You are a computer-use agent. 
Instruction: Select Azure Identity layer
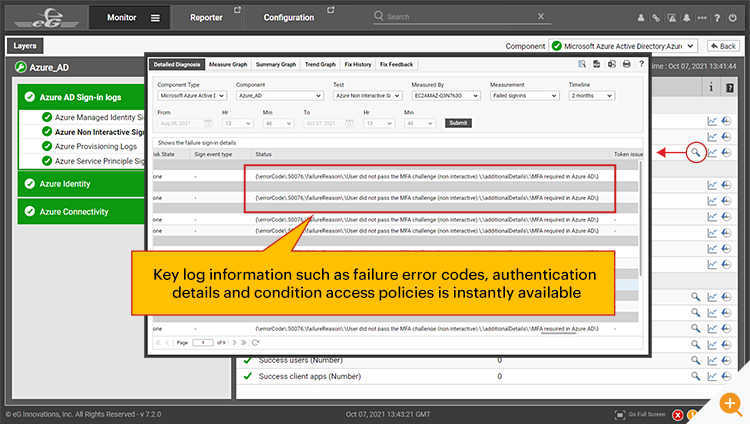(x=81, y=184)
